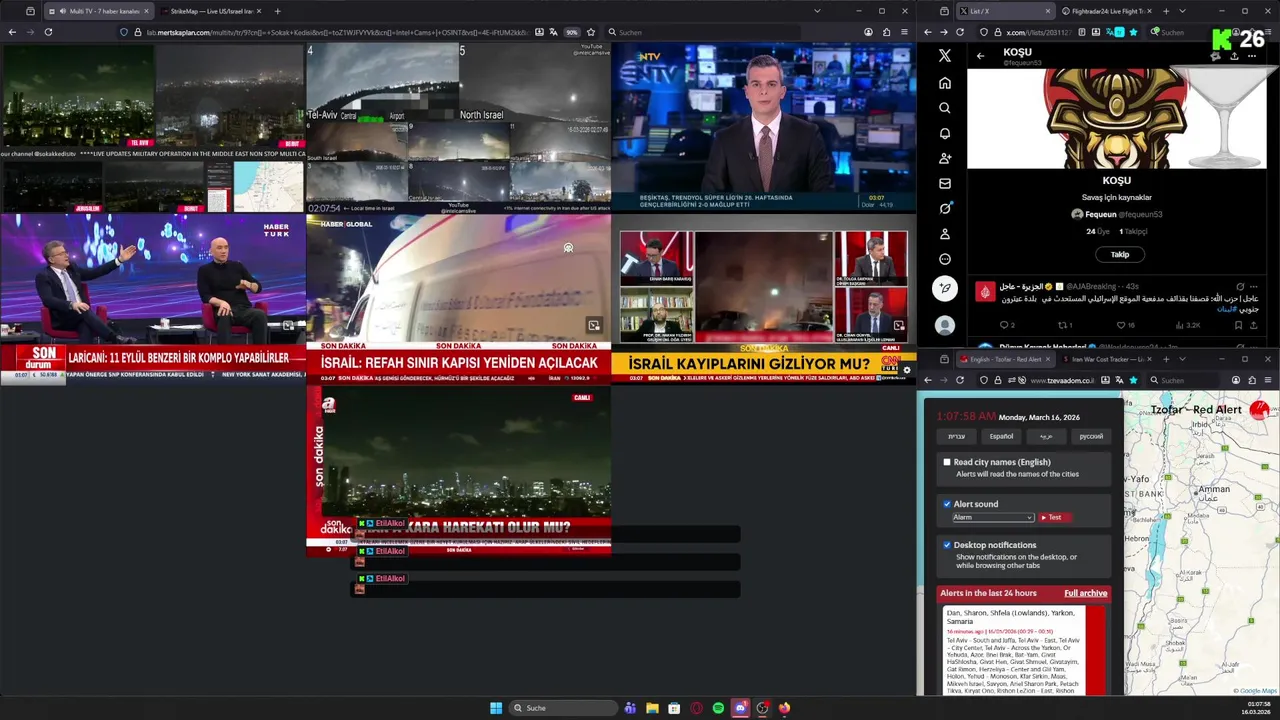Screen dimensions: 1280x720
Task: Reload the Multi TV browser page
Action: [48, 32]
